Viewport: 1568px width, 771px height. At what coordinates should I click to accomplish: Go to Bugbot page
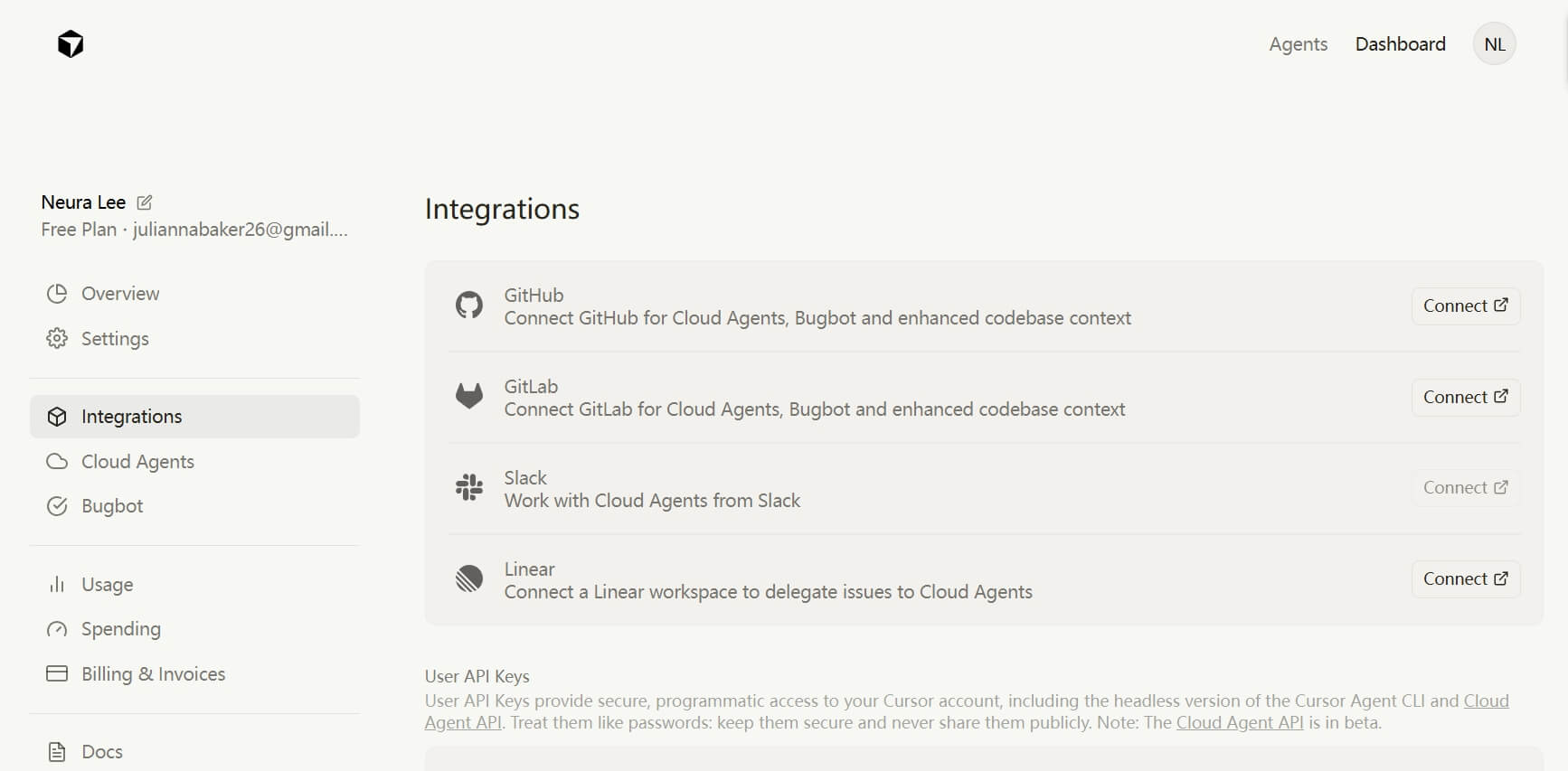[112, 506]
